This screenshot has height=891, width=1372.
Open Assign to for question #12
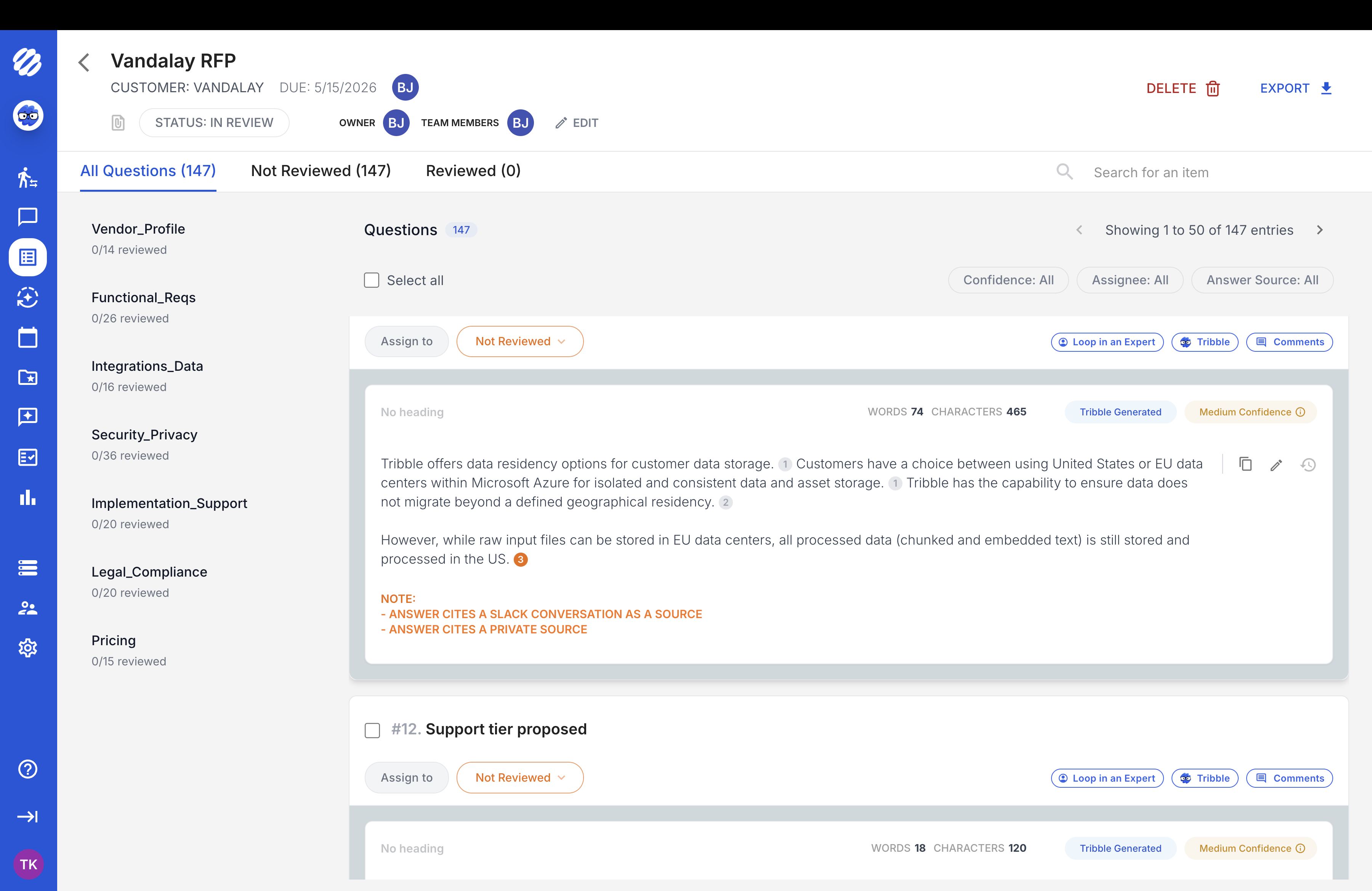pyautogui.click(x=406, y=777)
